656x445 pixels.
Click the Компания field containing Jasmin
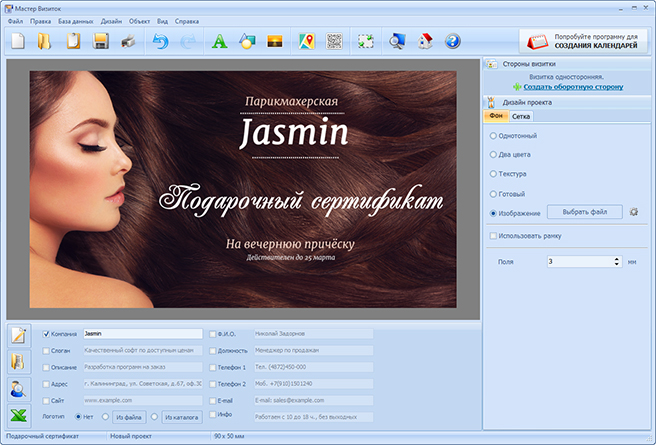143,334
